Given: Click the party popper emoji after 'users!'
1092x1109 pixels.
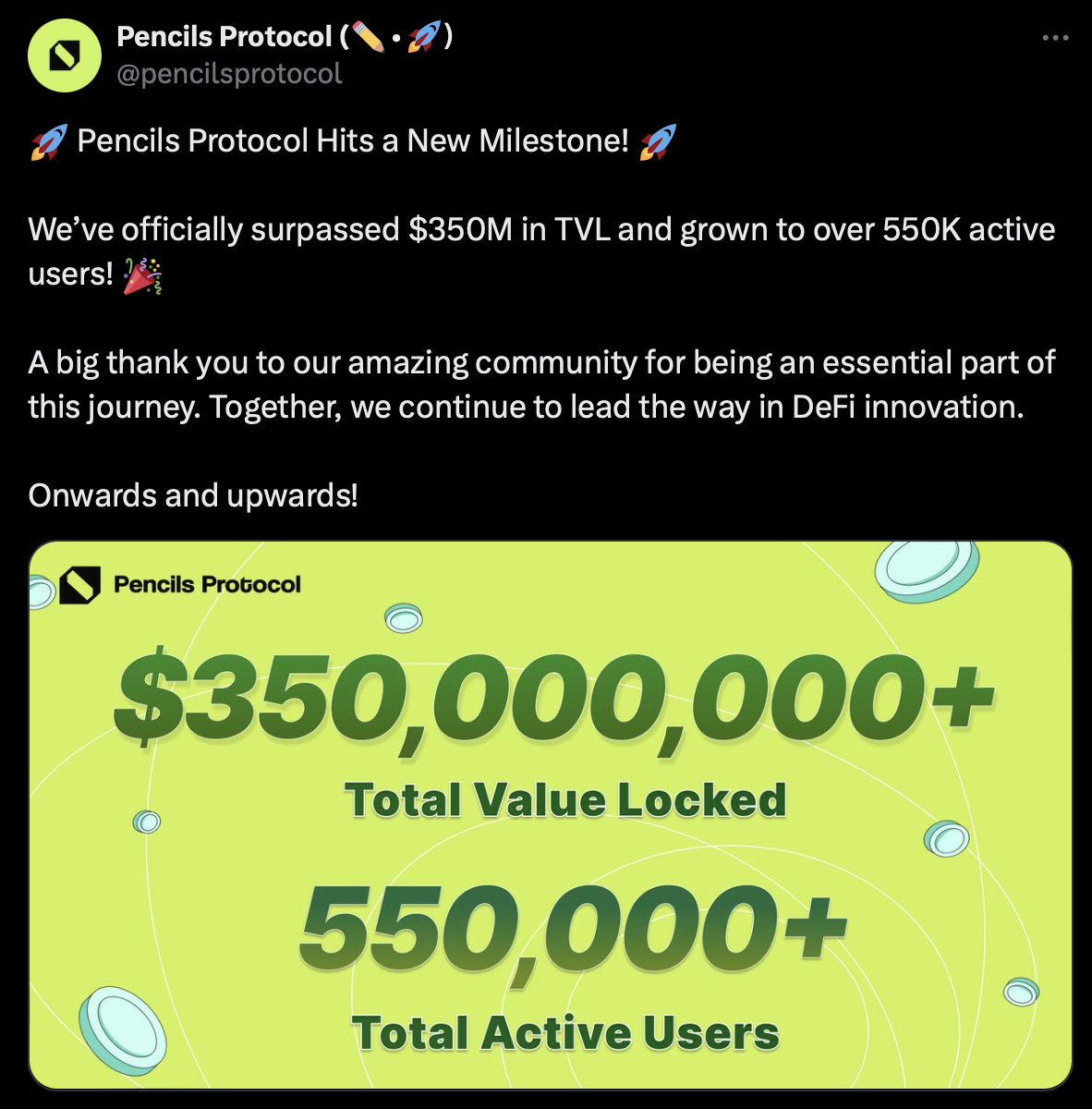Looking at the screenshot, I should click(143, 275).
